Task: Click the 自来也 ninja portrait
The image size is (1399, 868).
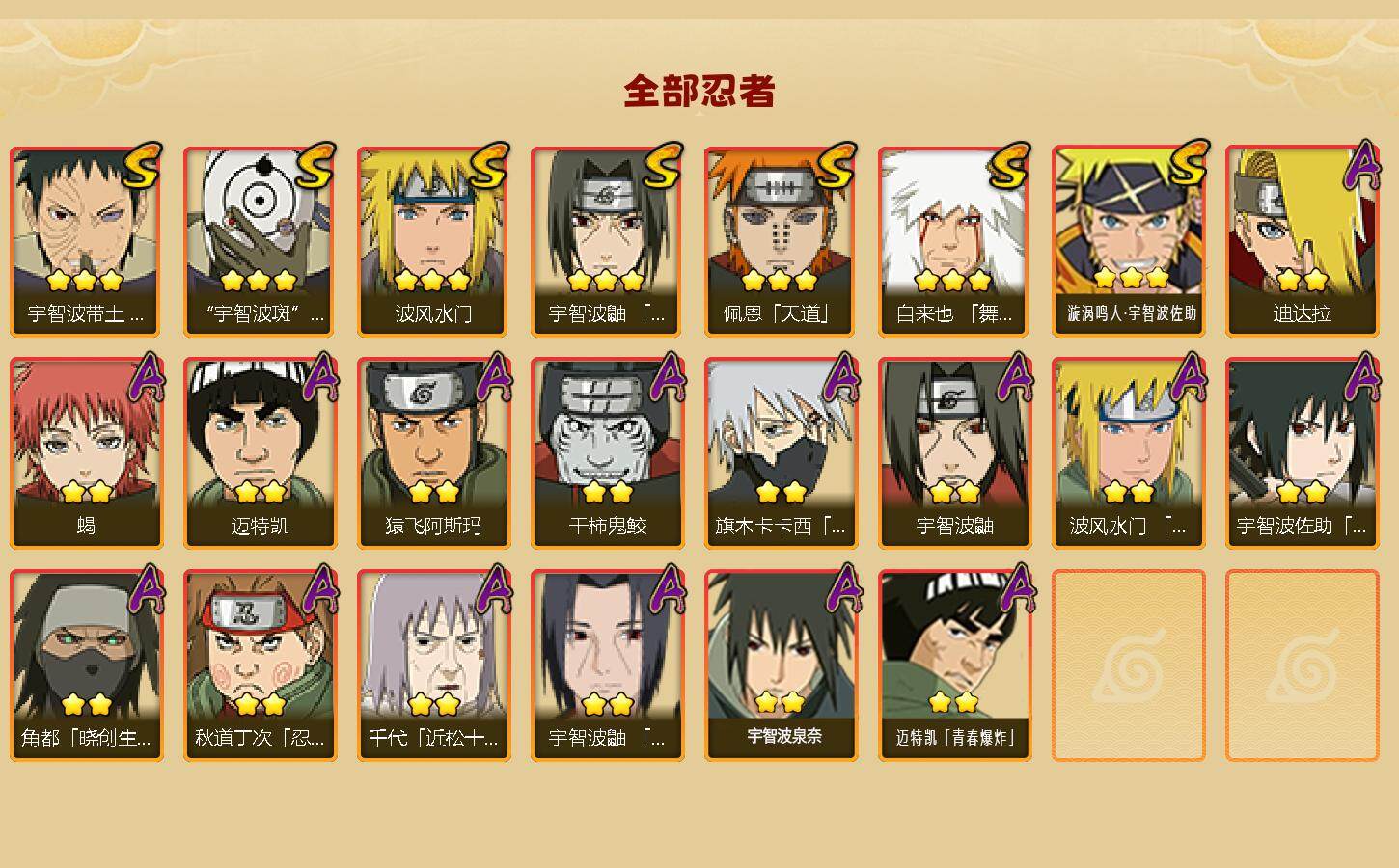Action: [x=954, y=241]
